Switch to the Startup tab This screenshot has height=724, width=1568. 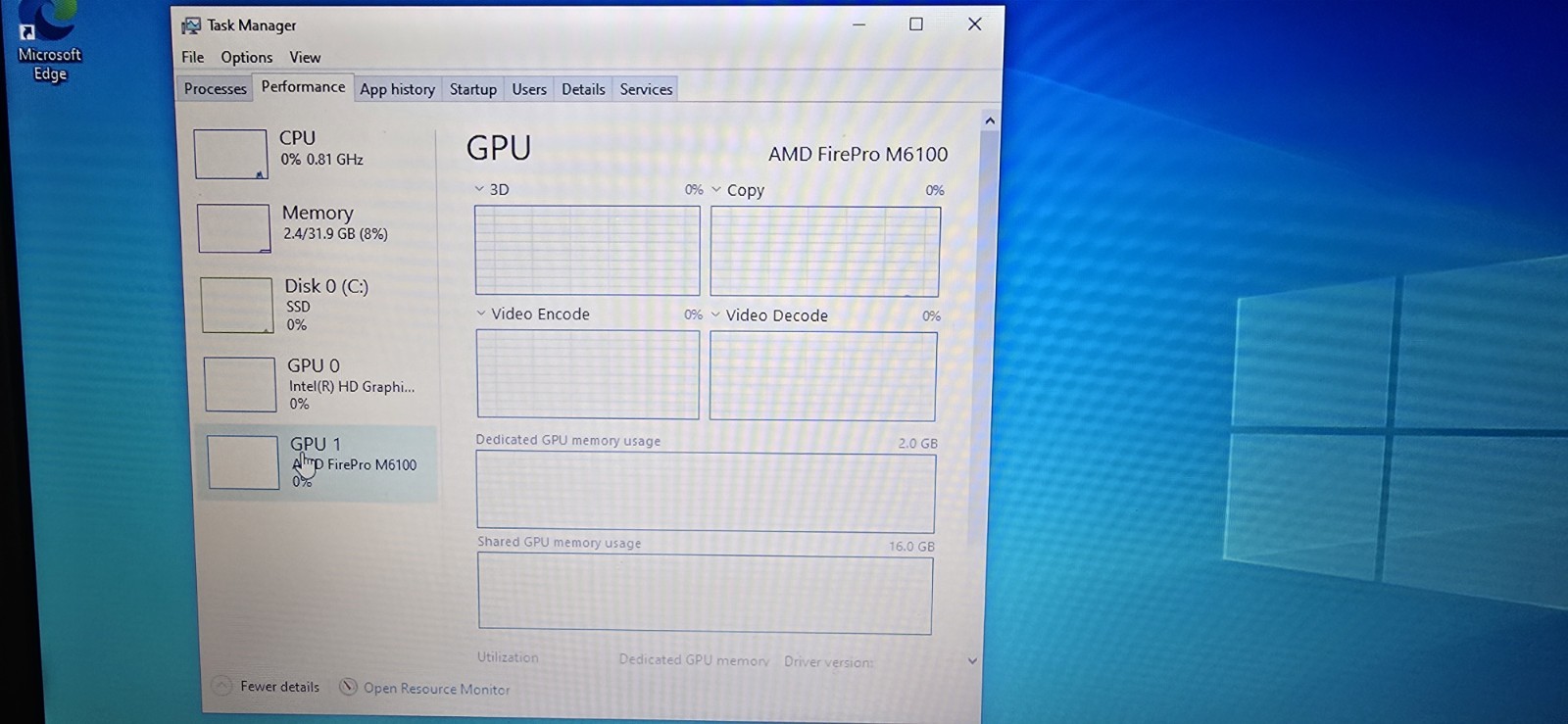click(x=473, y=89)
